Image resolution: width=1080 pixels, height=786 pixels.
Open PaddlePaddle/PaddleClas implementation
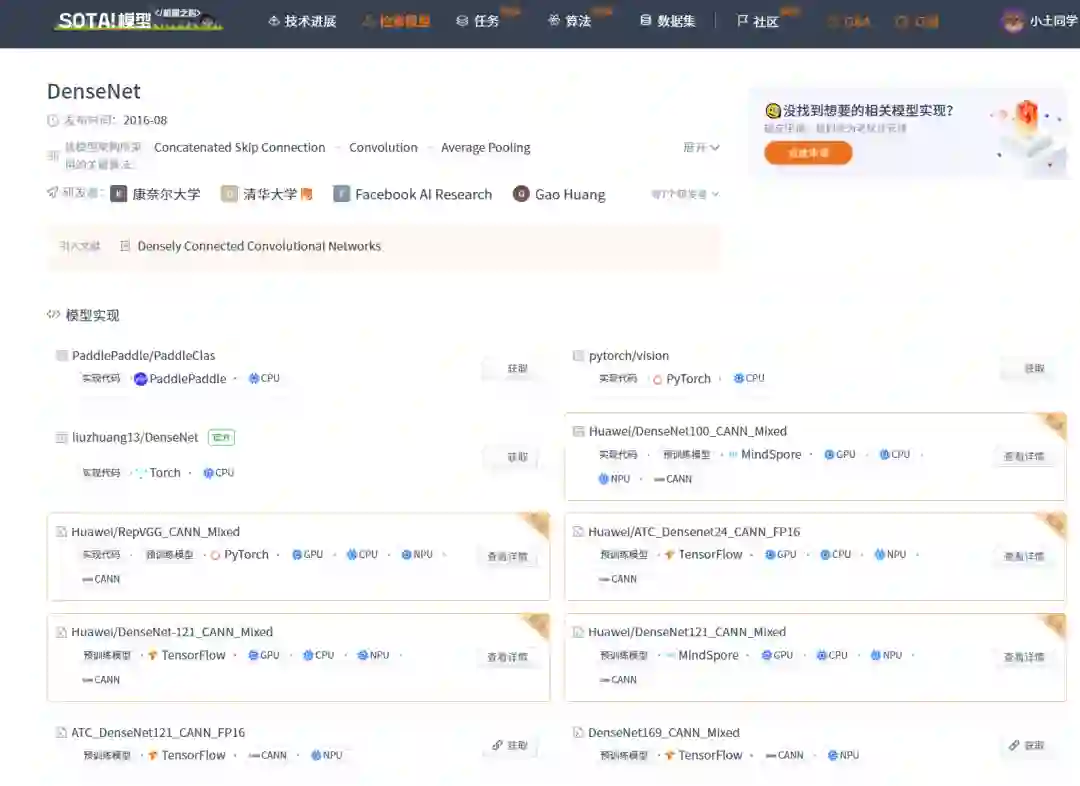pyautogui.click(x=143, y=355)
